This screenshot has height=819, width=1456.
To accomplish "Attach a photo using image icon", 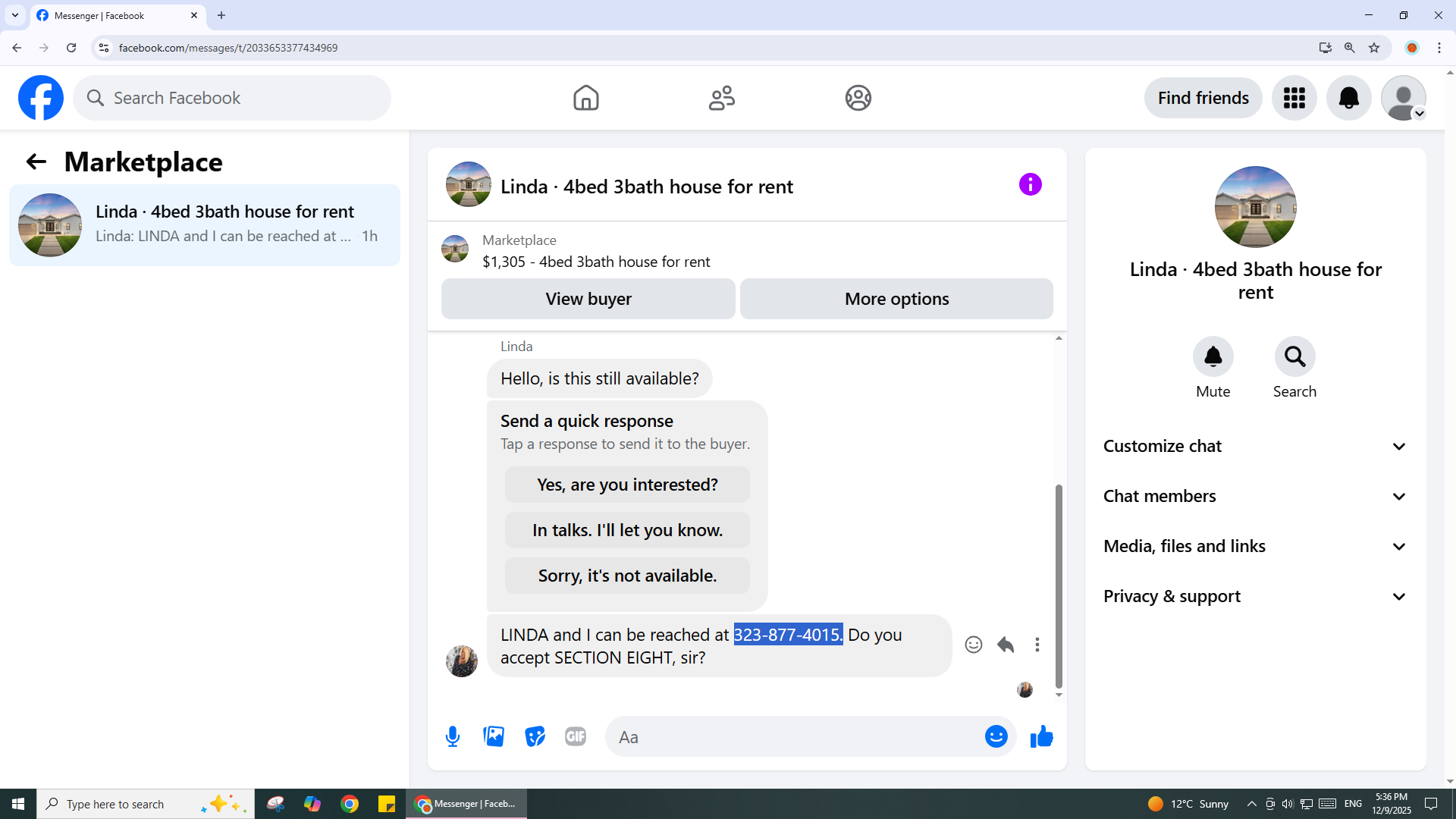I will pos(494,736).
